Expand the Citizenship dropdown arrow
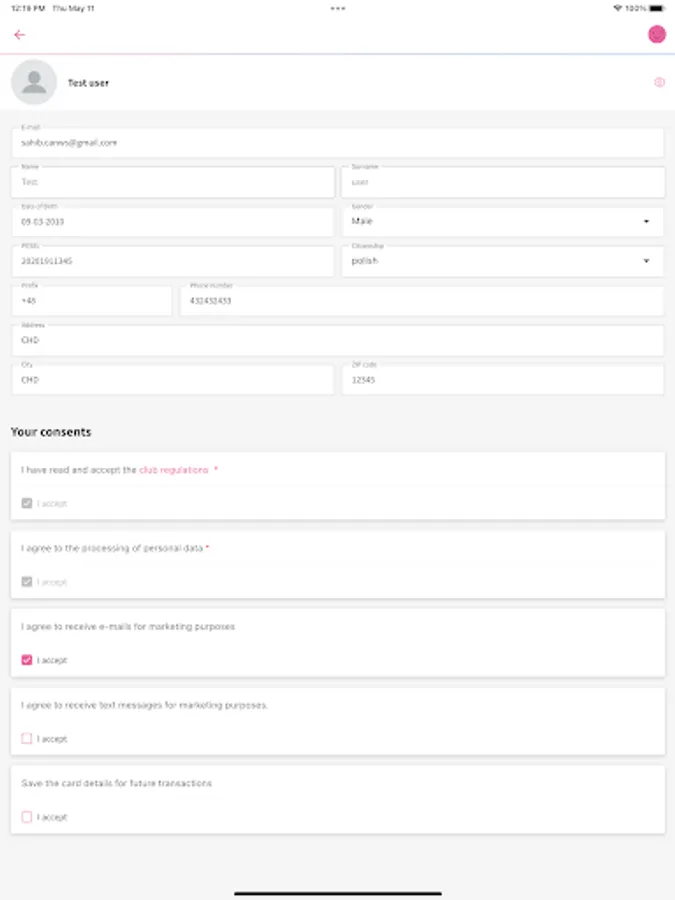The image size is (675, 900). [646, 261]
